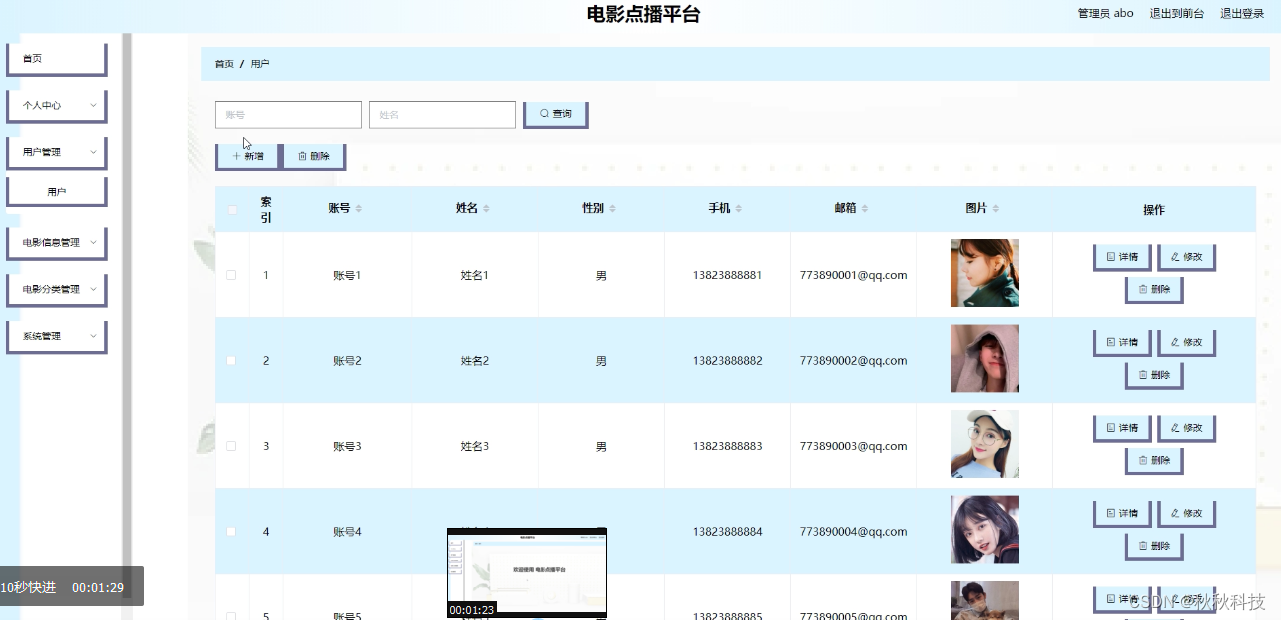The height and width of the screenshot is (620, 1281).
Task: Sort by 手机 column sort arrows
Action: tap(739, 208)
